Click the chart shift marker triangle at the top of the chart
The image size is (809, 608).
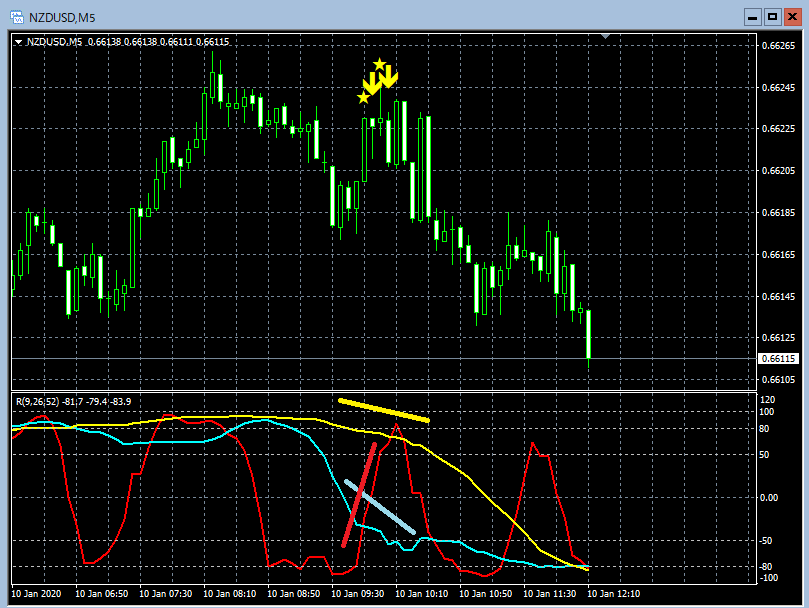[x=605, y=36]
